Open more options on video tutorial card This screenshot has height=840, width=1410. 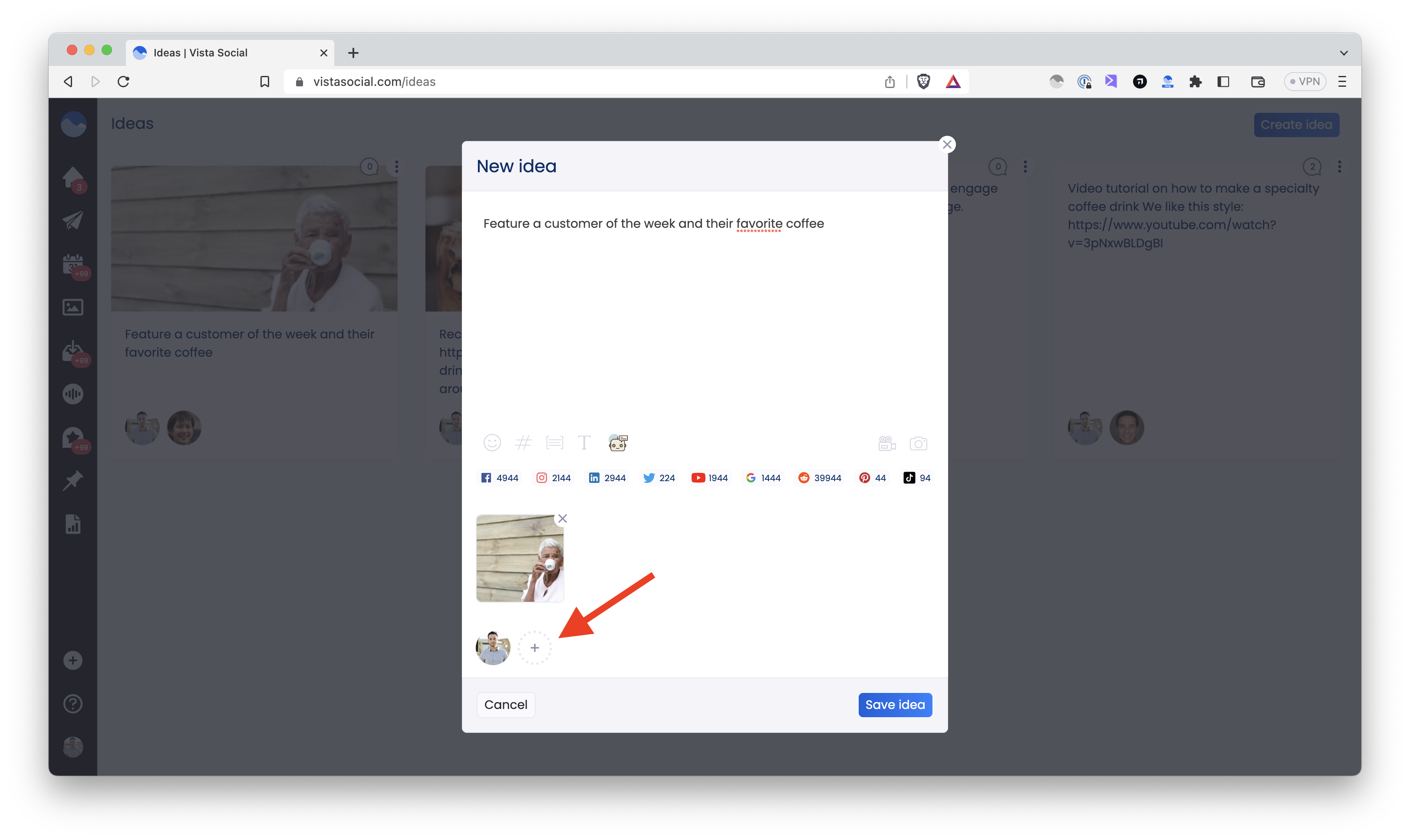click(x=1339, y=167)
